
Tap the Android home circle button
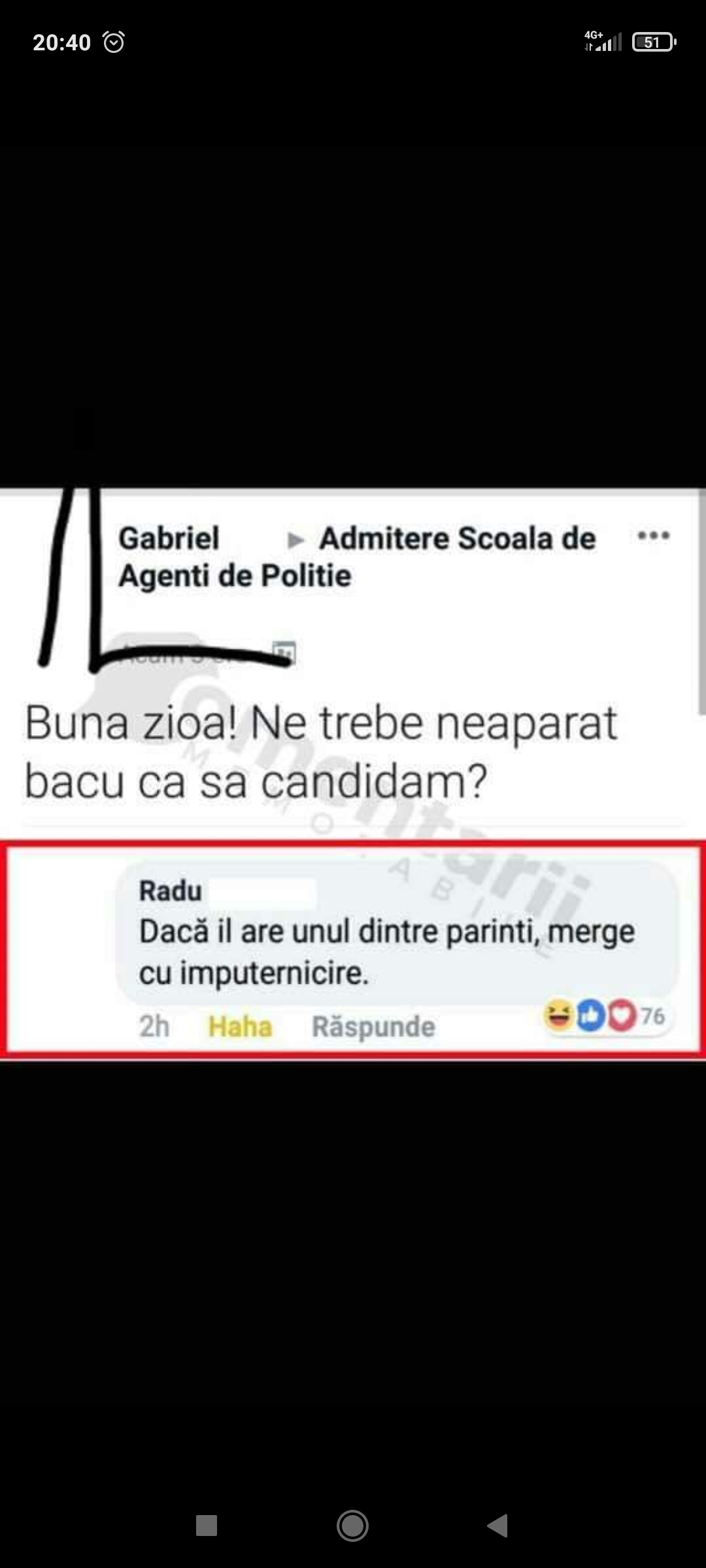352,1526
